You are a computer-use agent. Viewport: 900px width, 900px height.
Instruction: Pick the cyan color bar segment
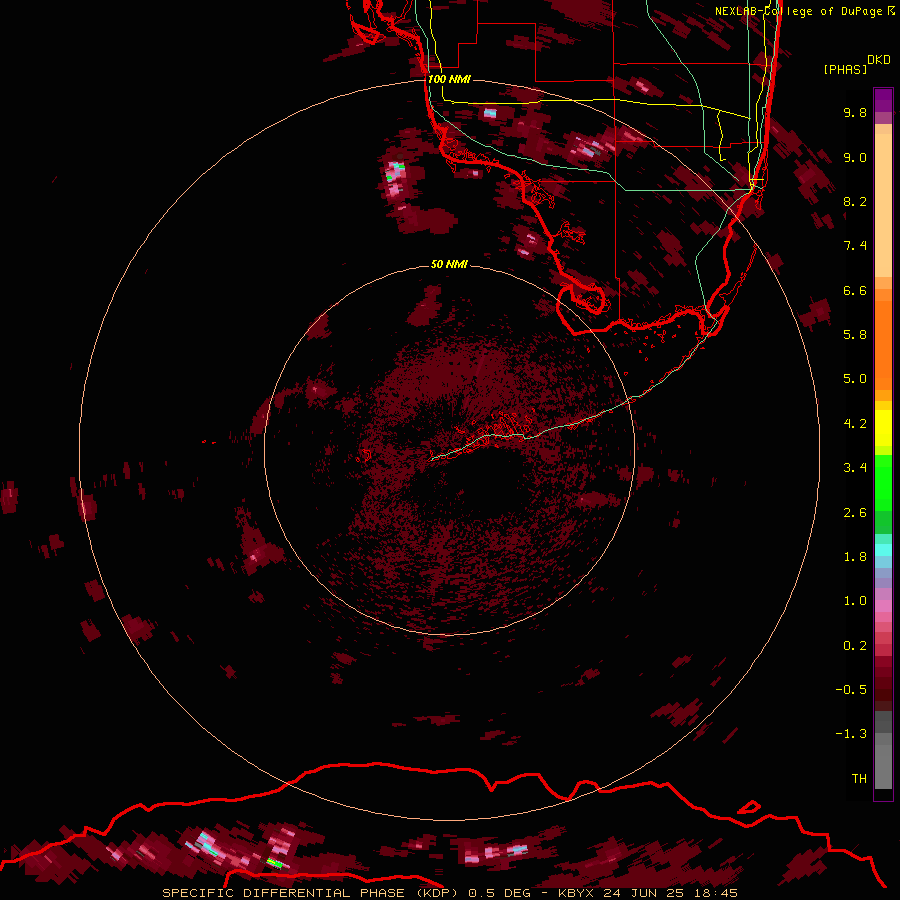[x=883, y=550]
